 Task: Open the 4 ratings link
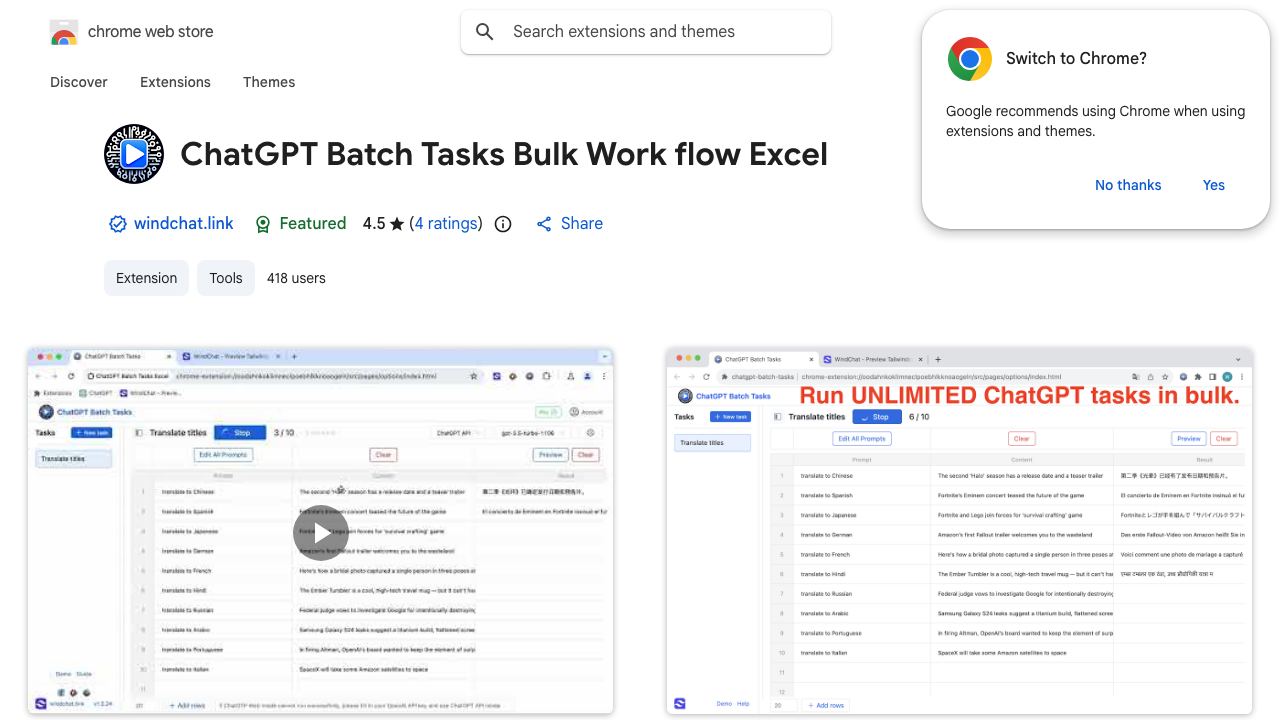(x=446, y=224)
